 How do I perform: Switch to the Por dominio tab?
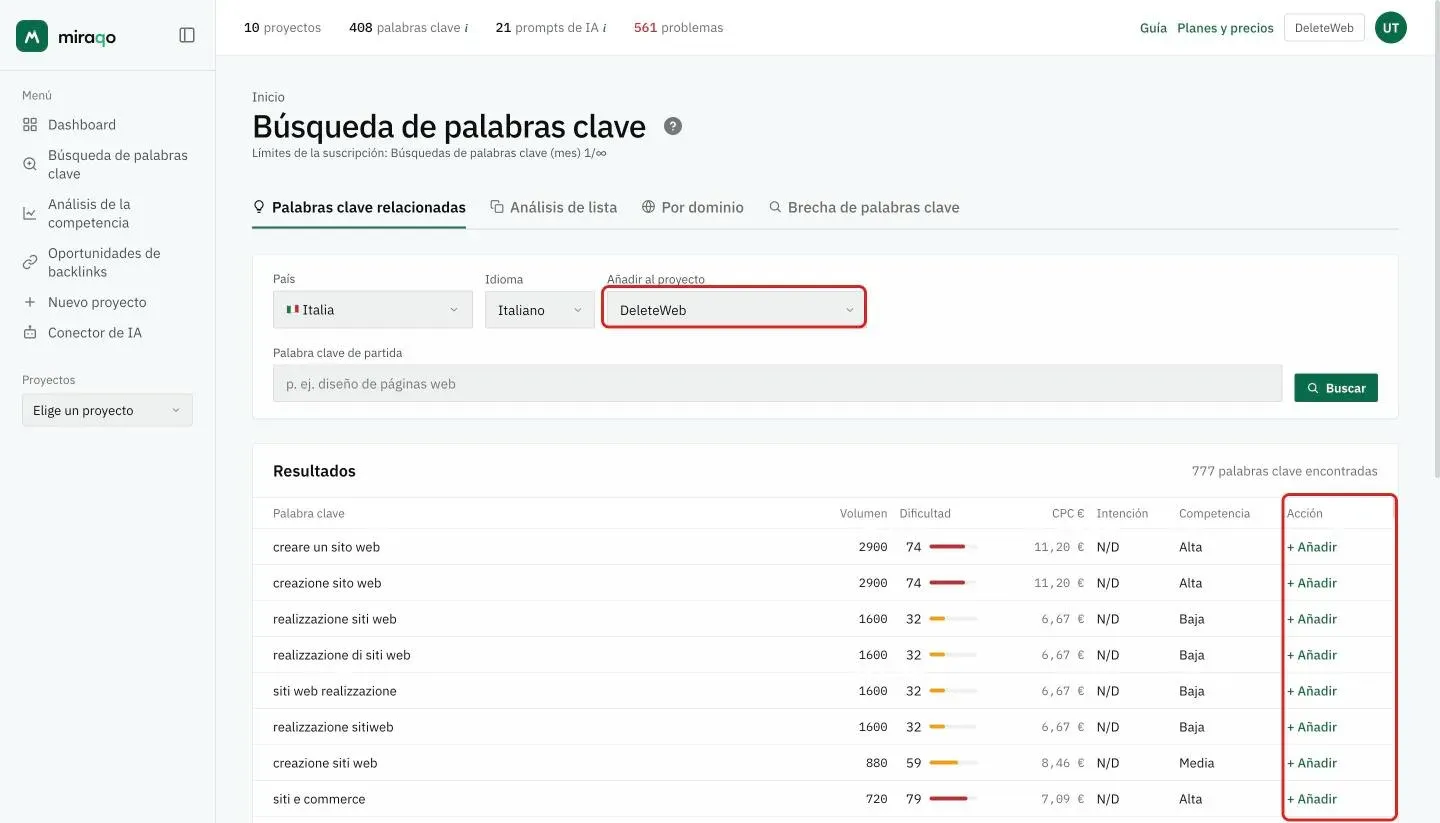pos(693,207)
